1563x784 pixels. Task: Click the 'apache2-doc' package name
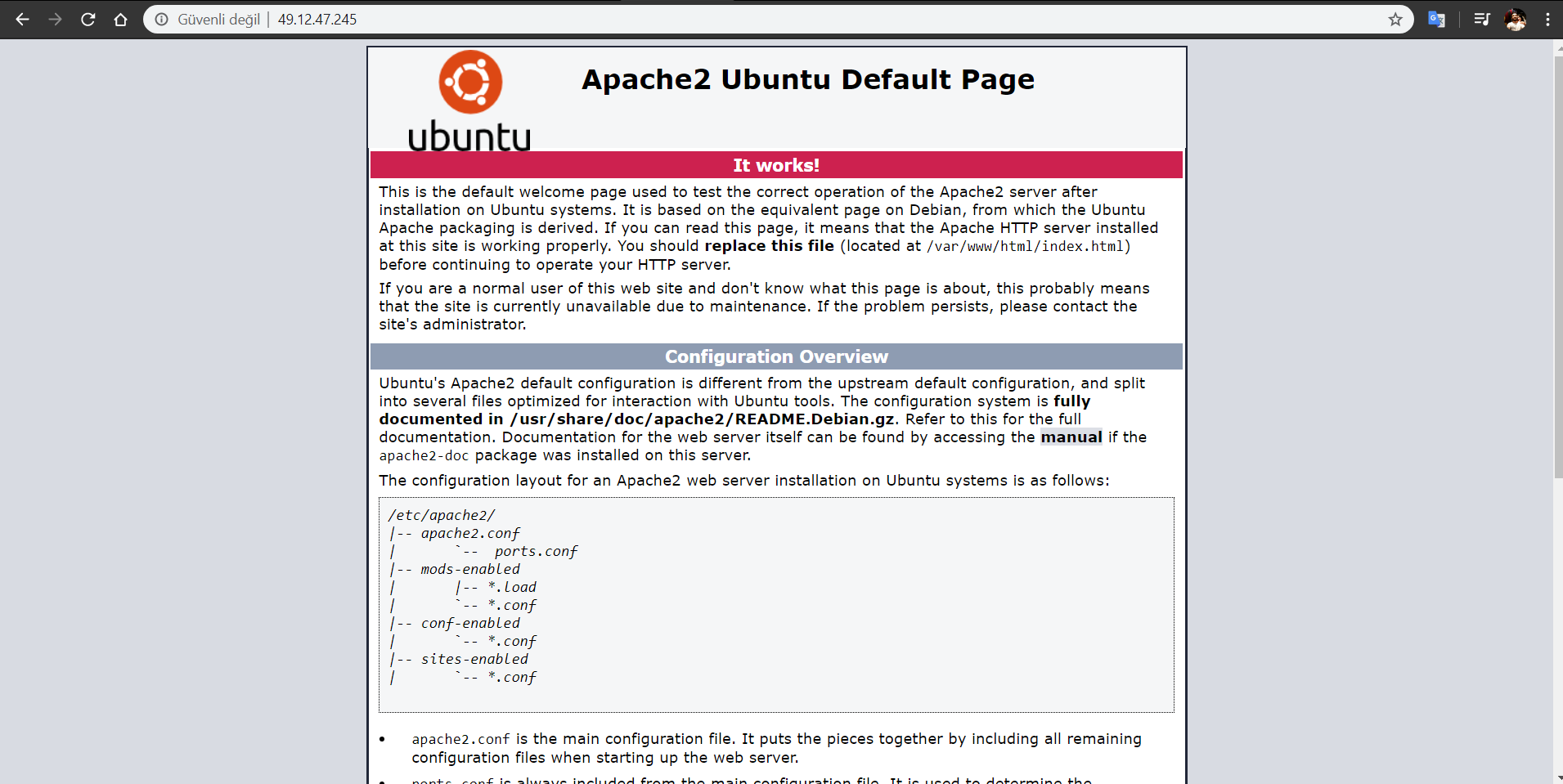coord(424,456)
